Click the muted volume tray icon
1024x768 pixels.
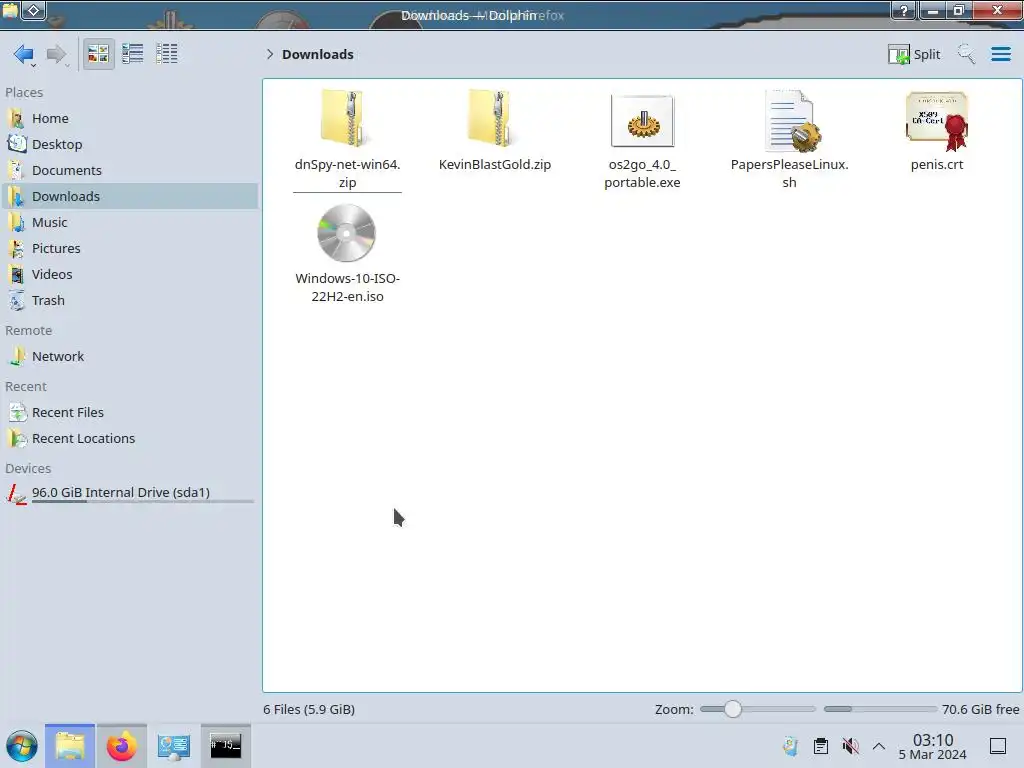click(850, 746)
